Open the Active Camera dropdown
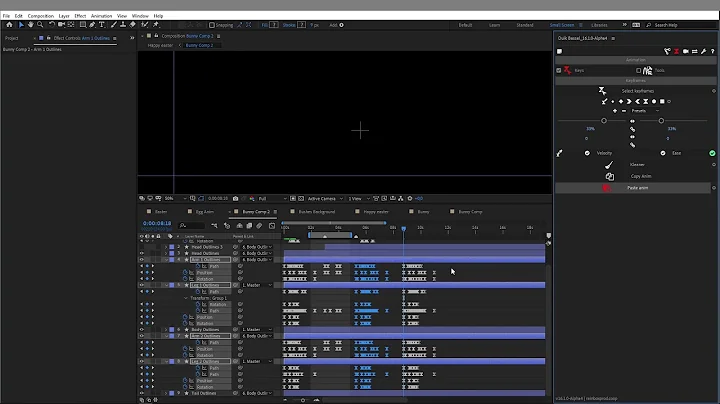This screenshot has height=404, width=720. pos(325,199)
